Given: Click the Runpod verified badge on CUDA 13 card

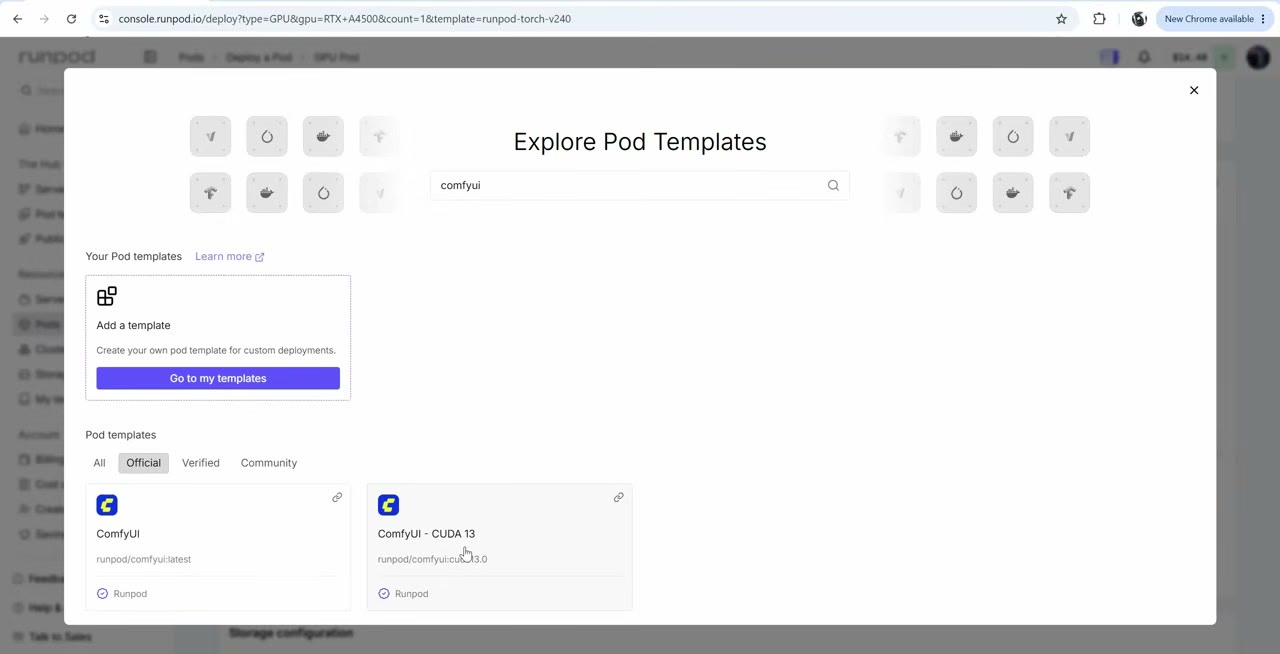Looking at the screenshot, I should point(403,594).
